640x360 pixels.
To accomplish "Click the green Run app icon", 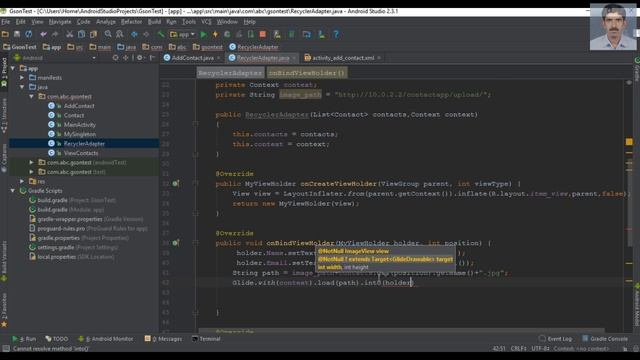I will point(204,34).
